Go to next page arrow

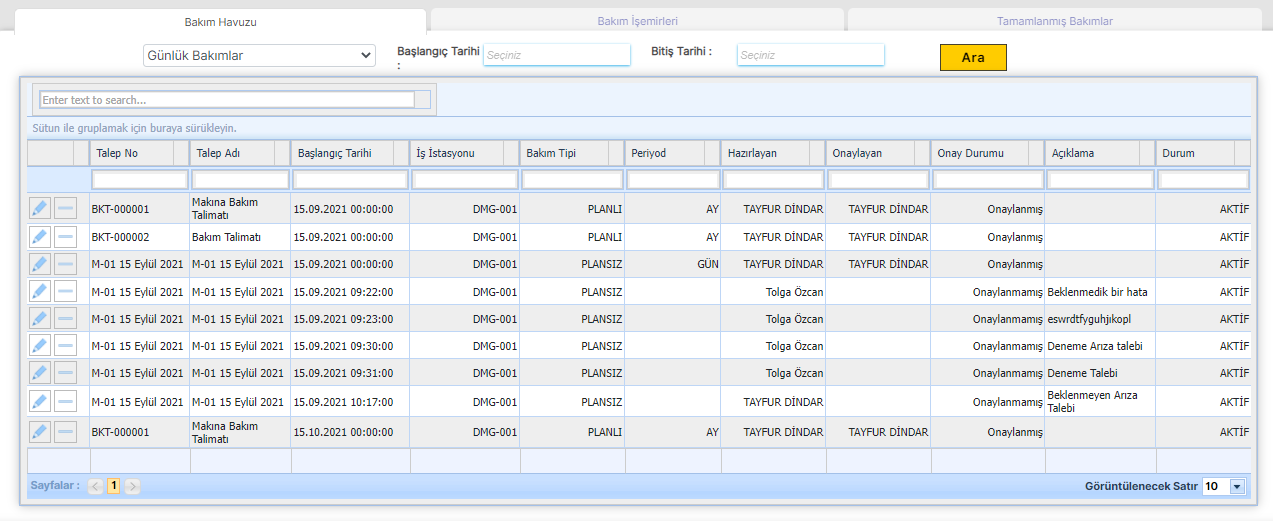point(132,486)
